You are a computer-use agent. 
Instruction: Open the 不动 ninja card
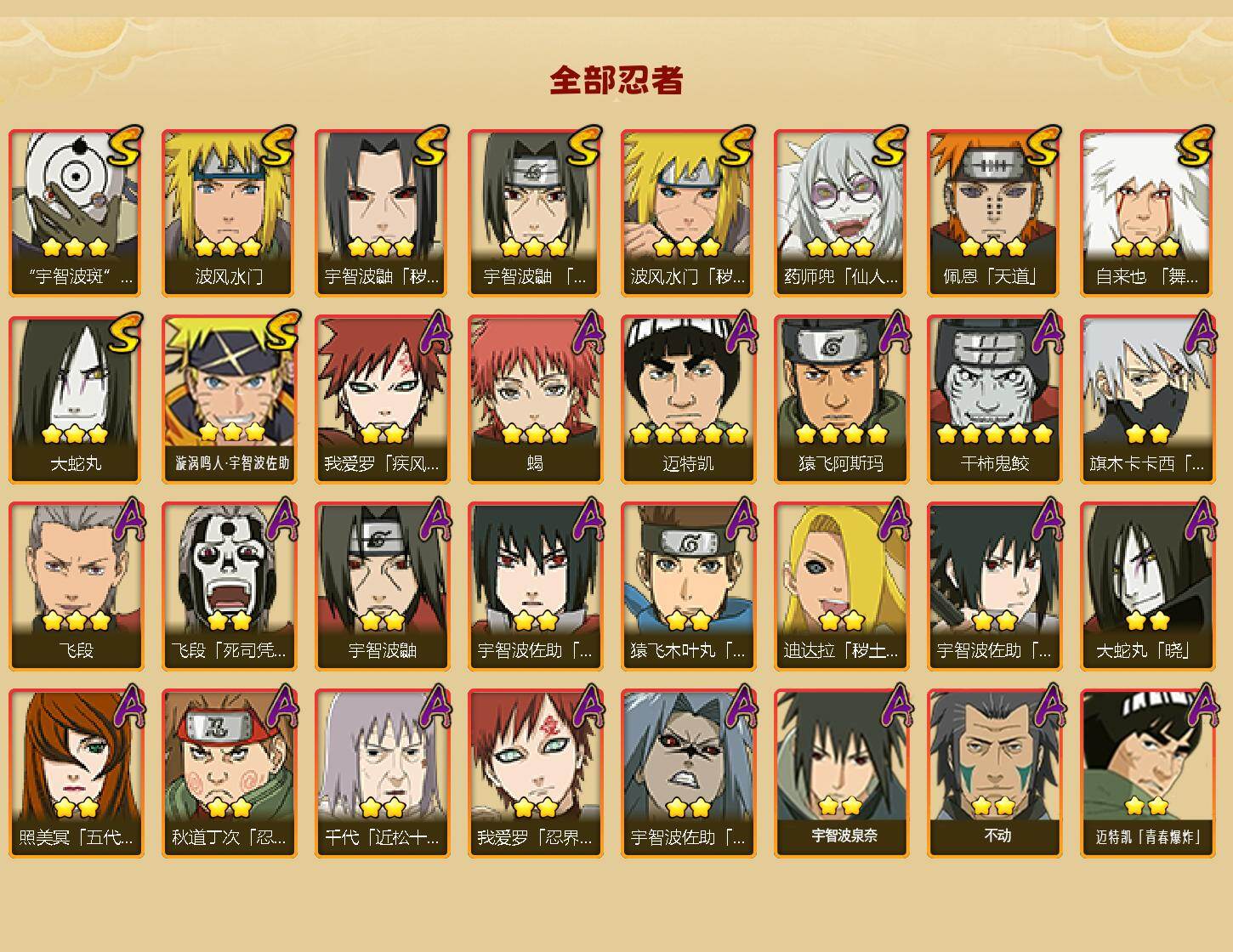[994, 773]
